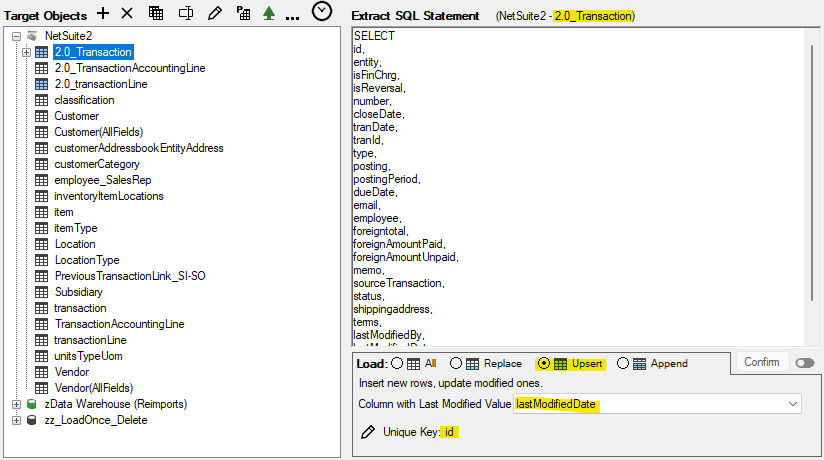
Task: Choose the Append load radio option
Action: (623, 364)
